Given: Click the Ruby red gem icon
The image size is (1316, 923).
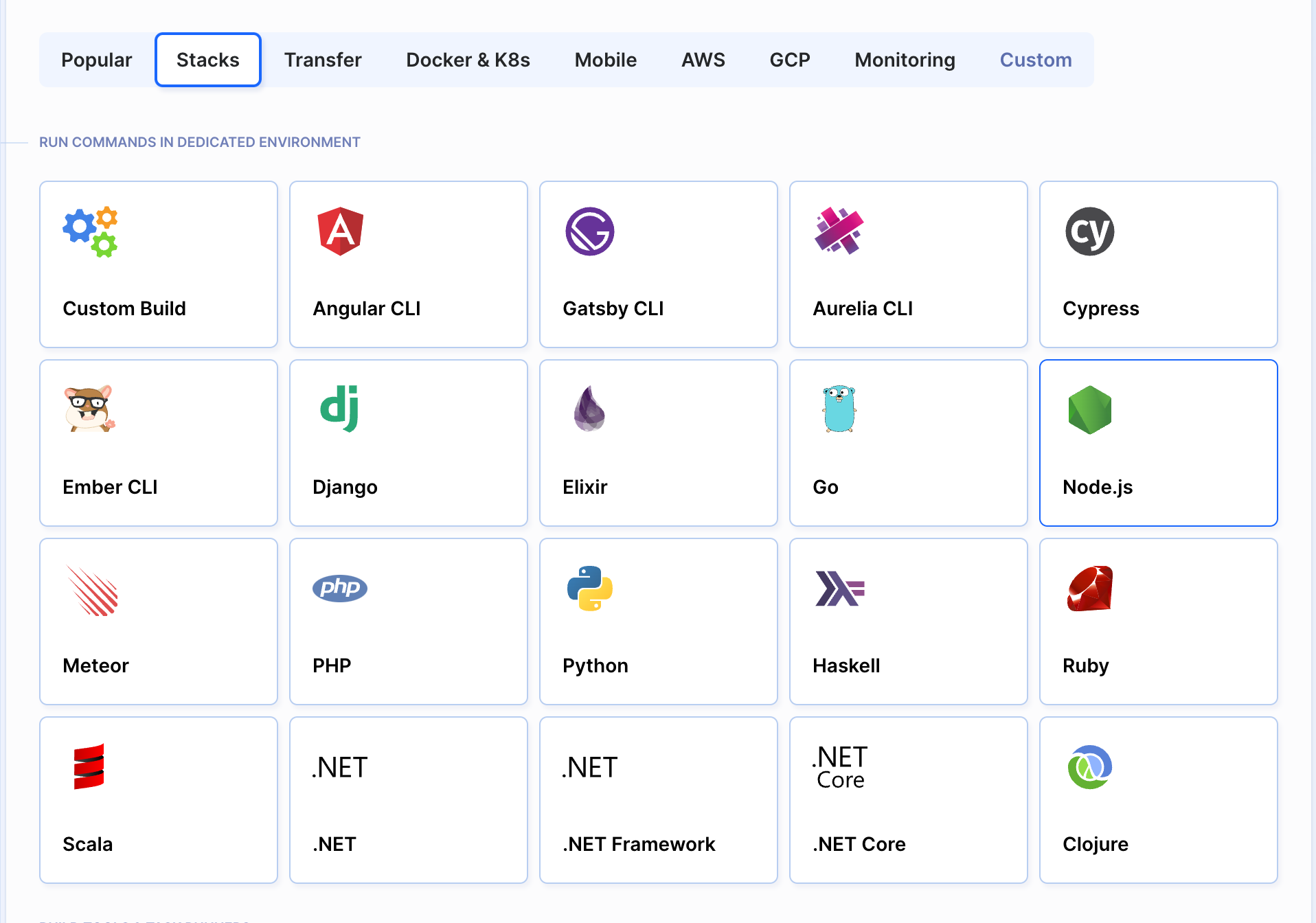Looking at the screenshot, I should coord(1090,588).
